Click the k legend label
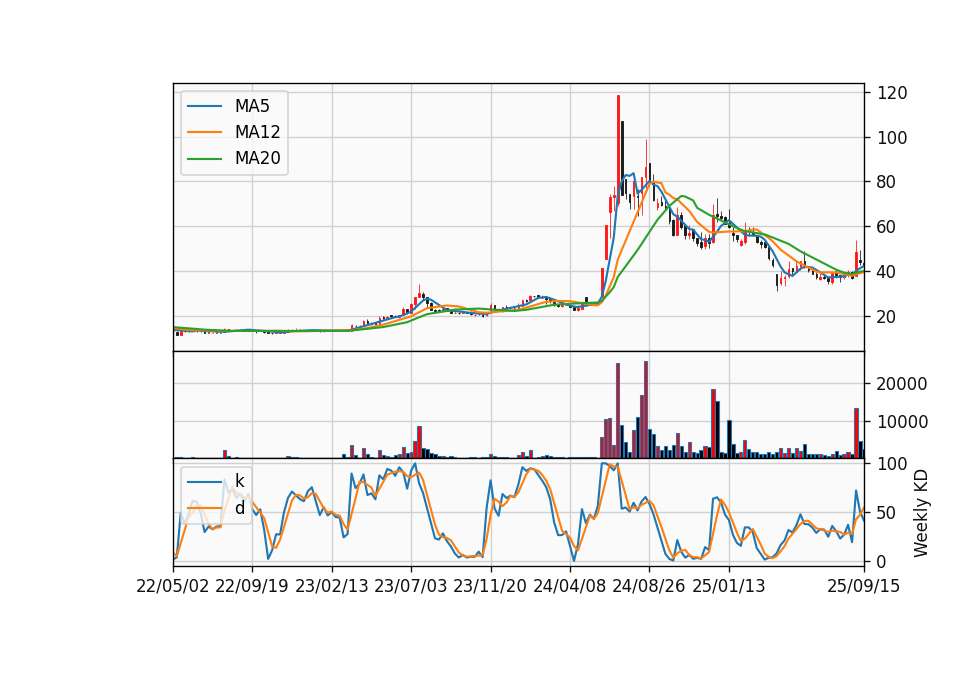 (239, 481)
